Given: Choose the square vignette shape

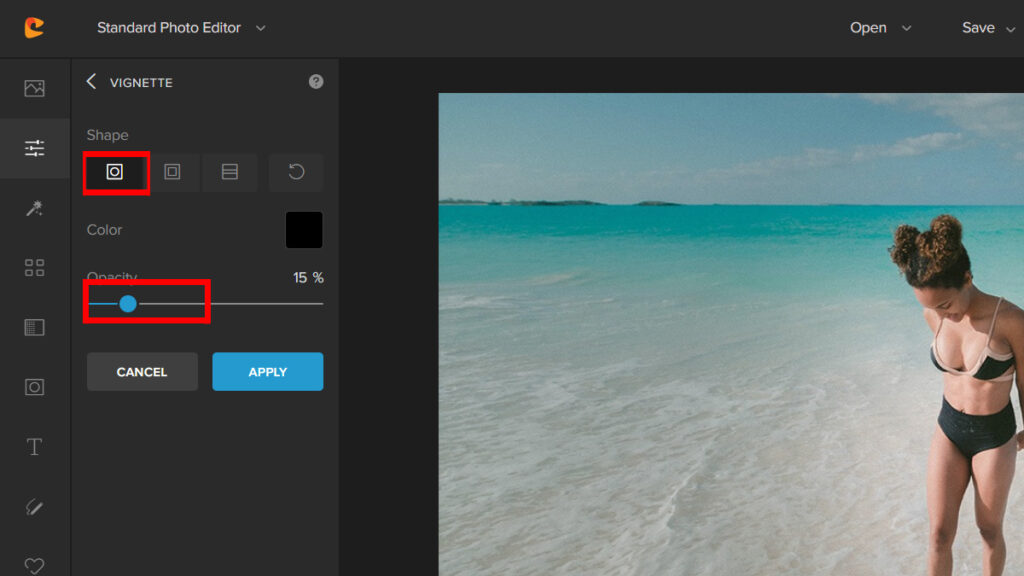Looking at the screenshot, I should (x=172, y=172).
